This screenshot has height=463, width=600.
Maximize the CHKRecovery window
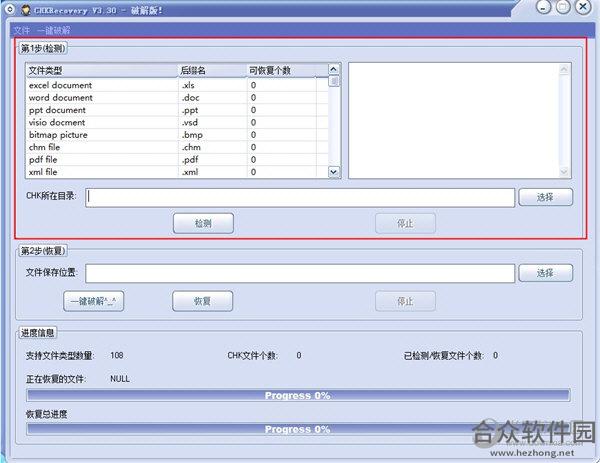[563, 7]
